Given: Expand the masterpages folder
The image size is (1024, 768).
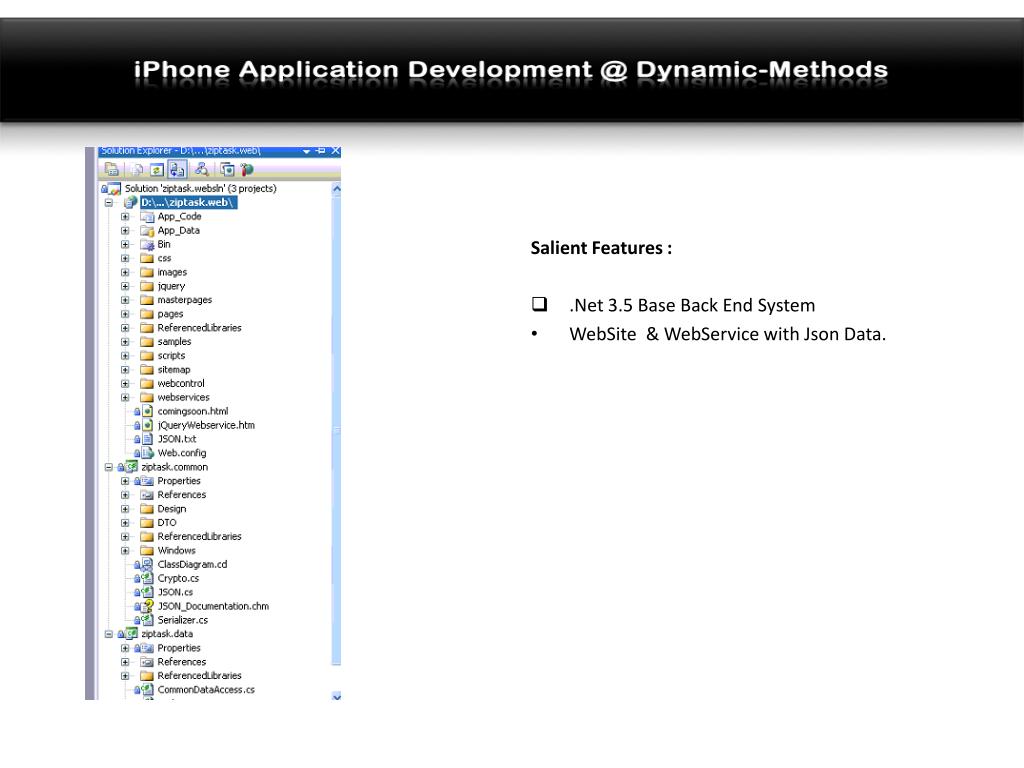Looking at the screenshot, I should pyautogui.click(x=125, y=300).
